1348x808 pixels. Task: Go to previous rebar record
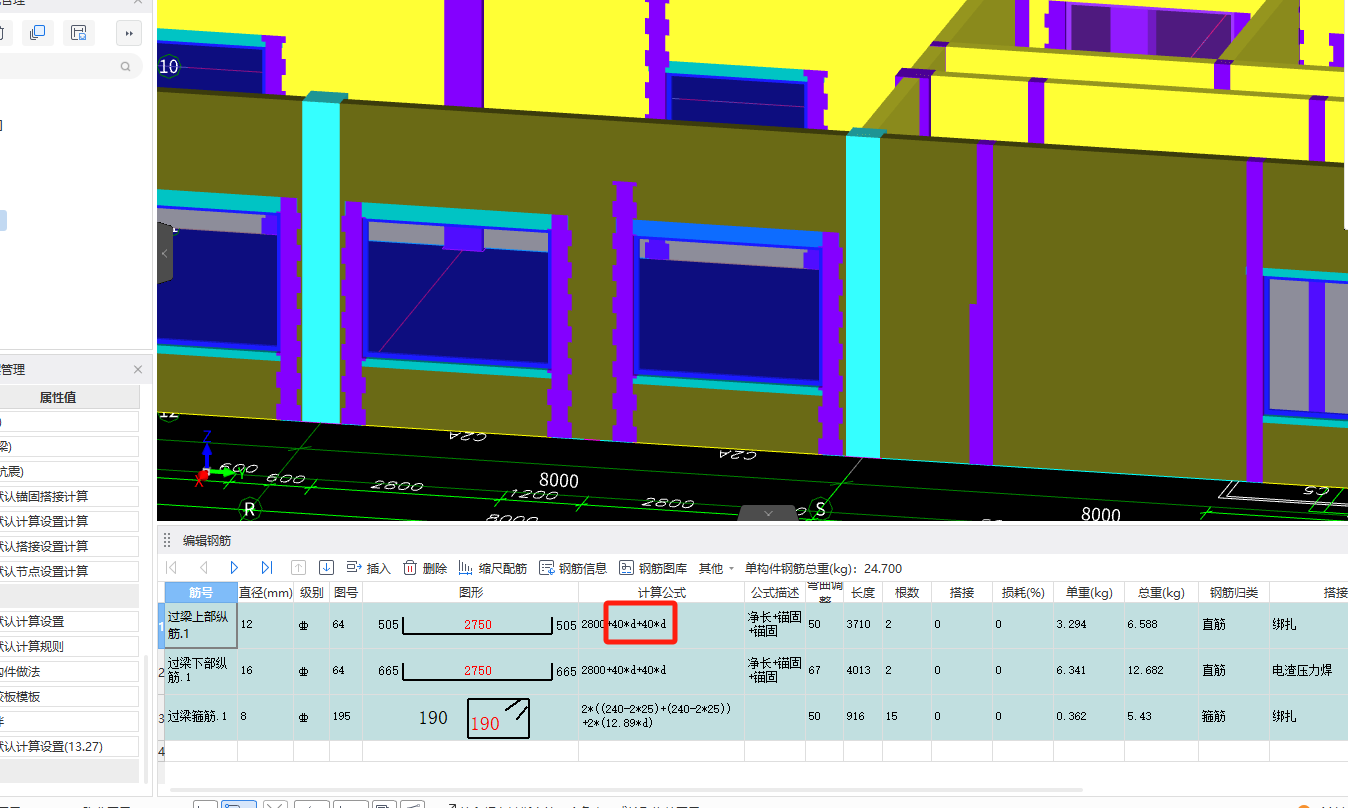point(203,568)
